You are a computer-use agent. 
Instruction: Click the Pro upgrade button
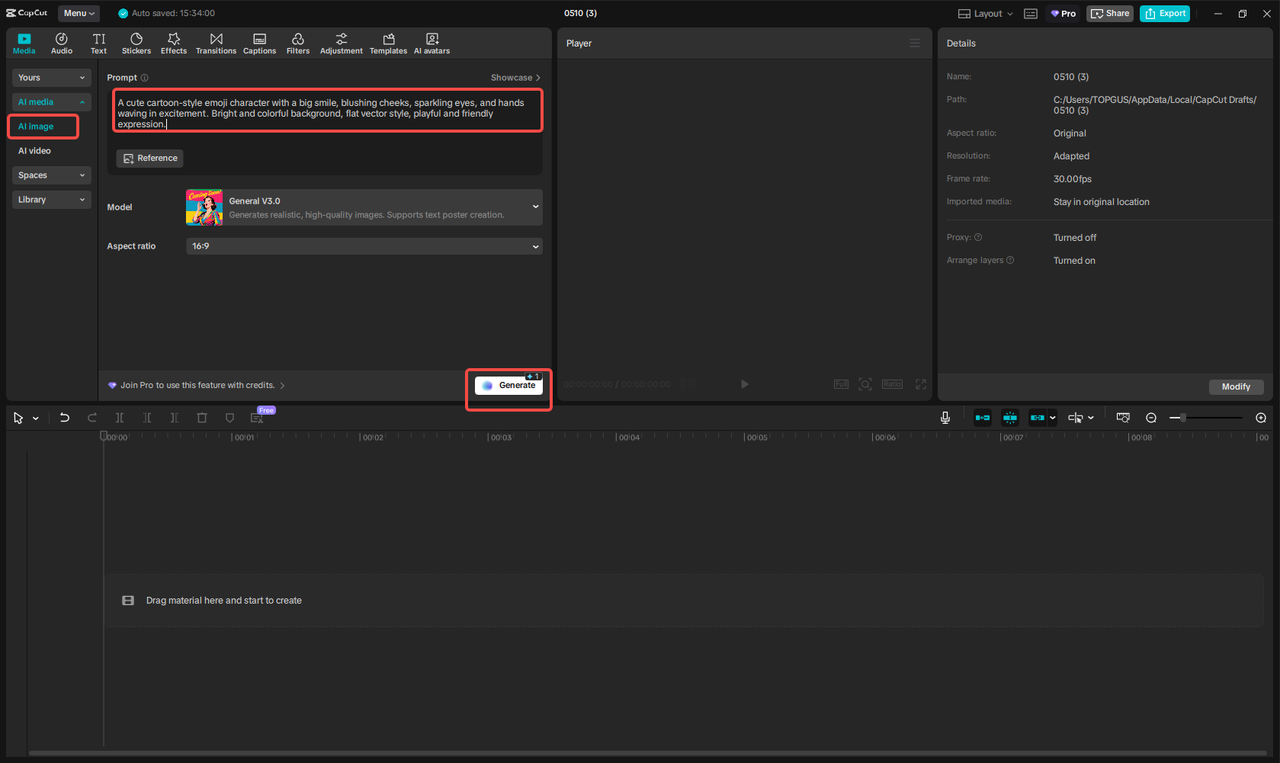tap(1063, 13)
